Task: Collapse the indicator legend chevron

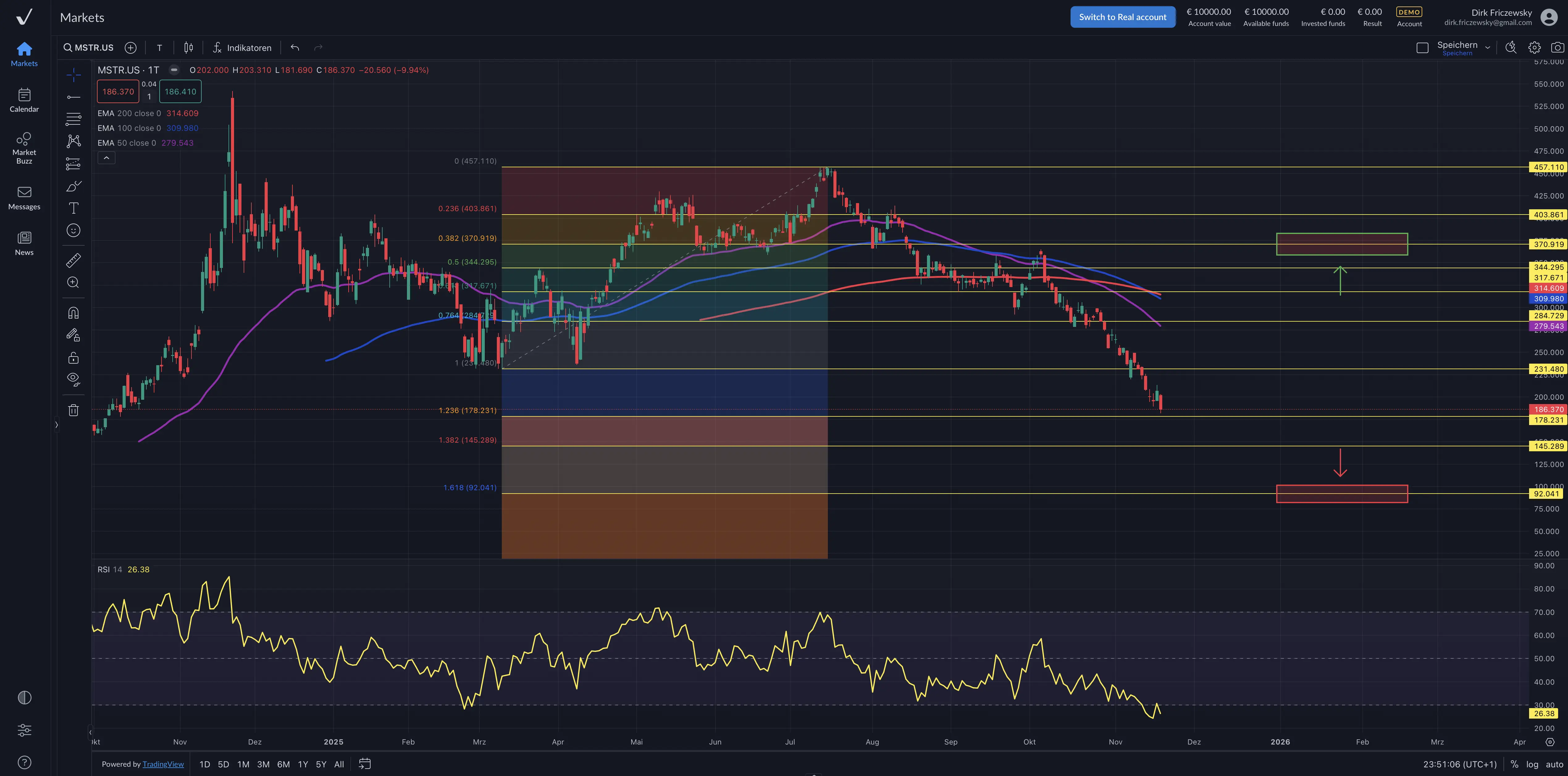Action: click(106, 158)
